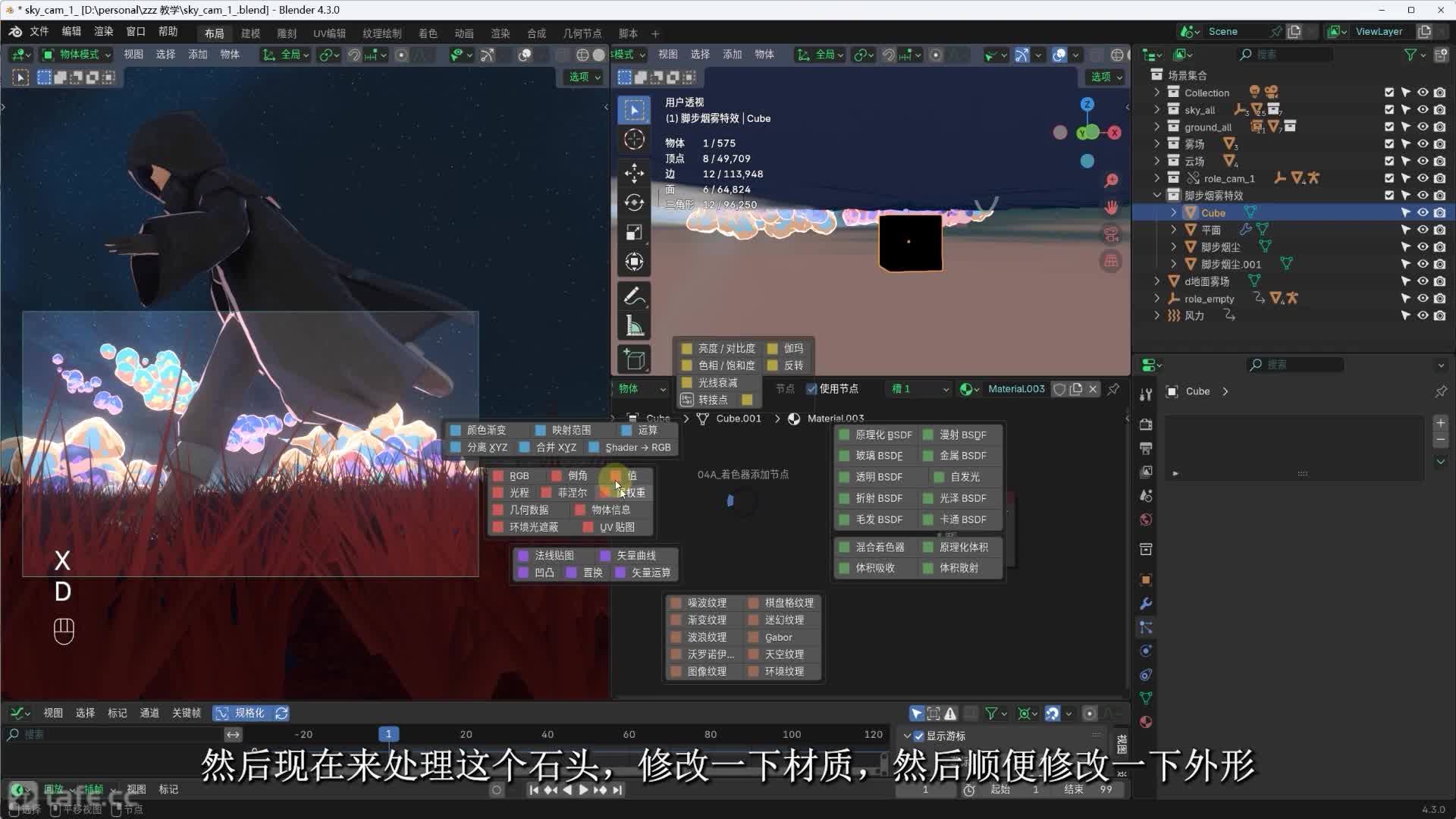Click the Add Cube tool icon
This screenshot has height=819, width=1456.
[x=634, y=359]
